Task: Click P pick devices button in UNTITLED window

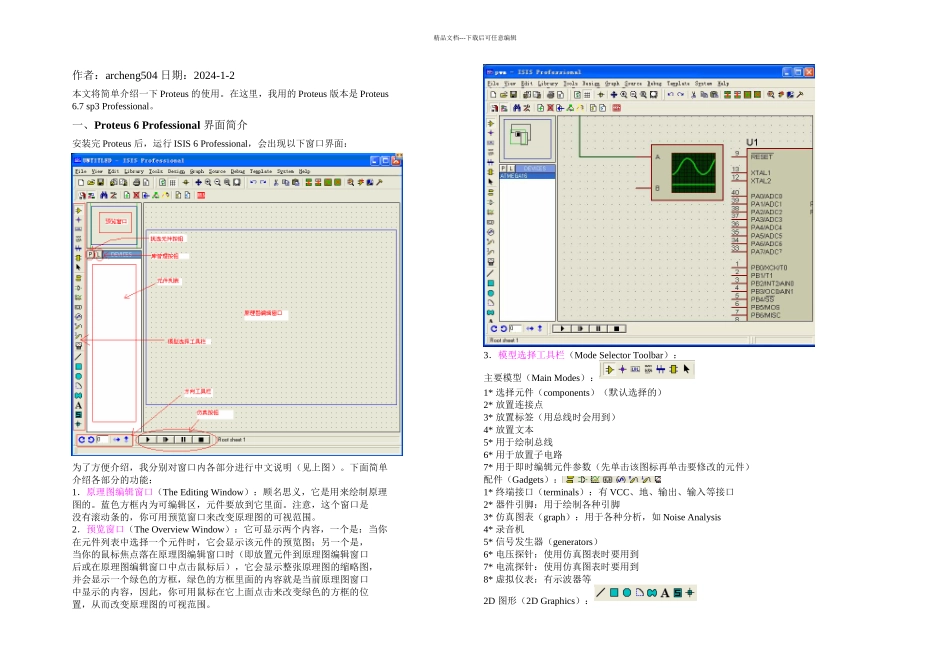Action: pyautogui.click(x=90, y=255)
